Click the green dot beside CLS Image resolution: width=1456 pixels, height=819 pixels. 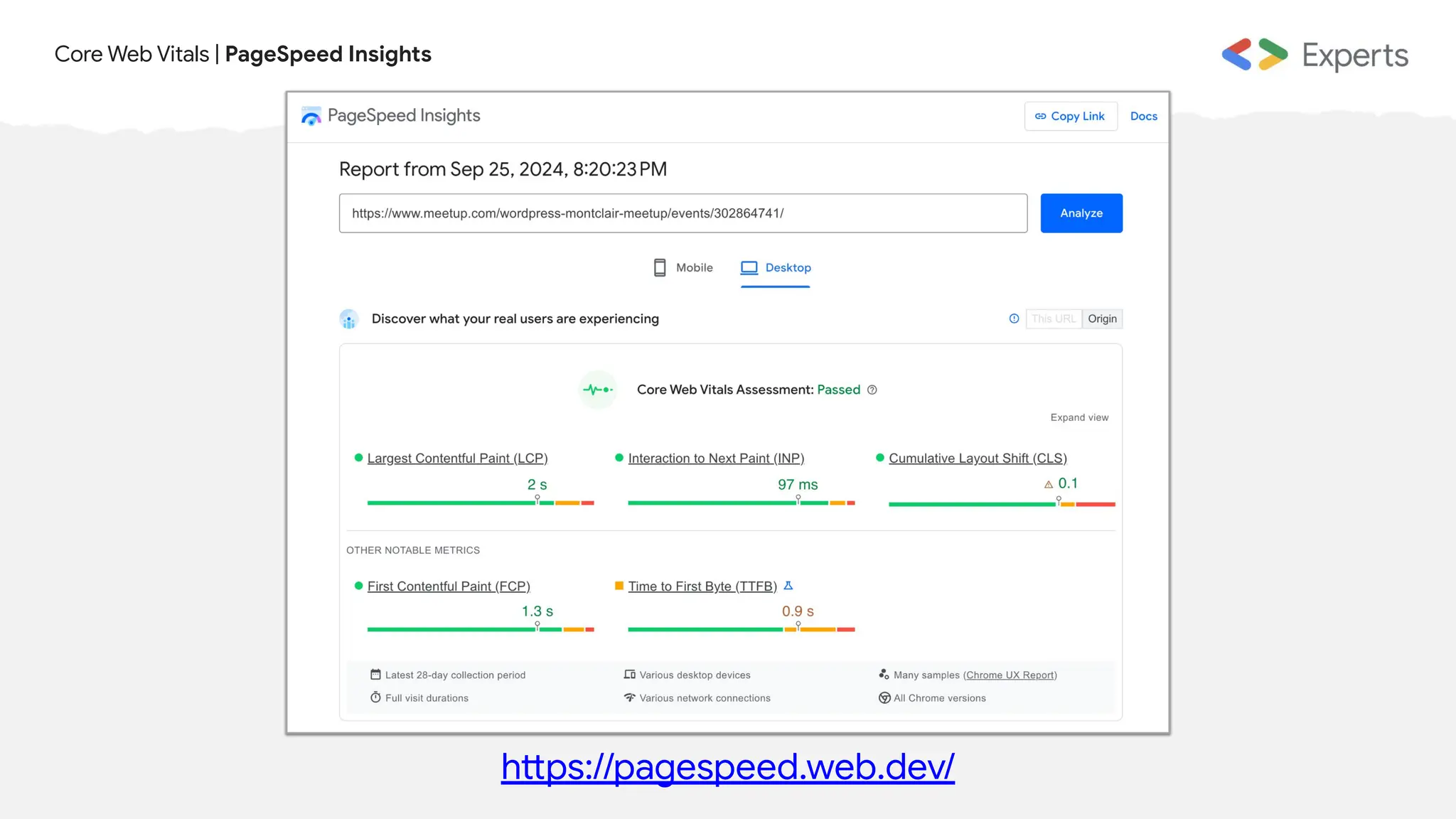click(x=880, y=458)
